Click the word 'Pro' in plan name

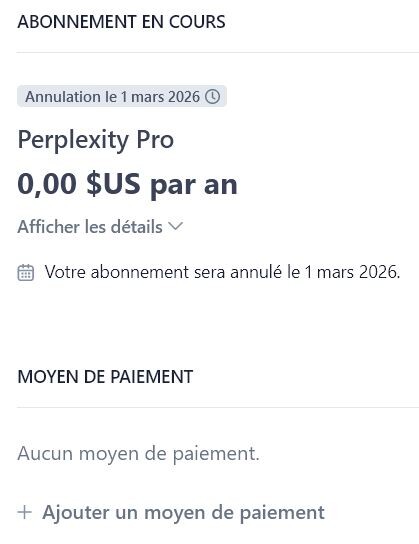[155, 140]
